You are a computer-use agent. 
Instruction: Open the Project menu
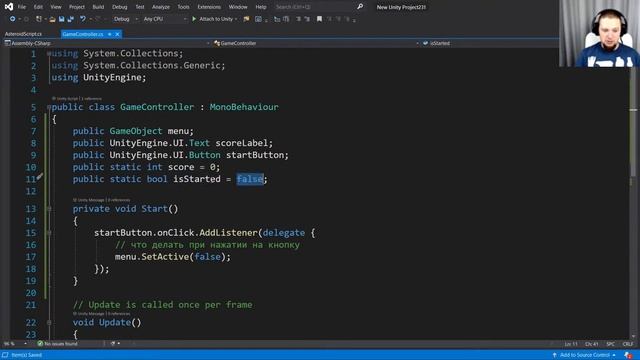click(77, 7)
